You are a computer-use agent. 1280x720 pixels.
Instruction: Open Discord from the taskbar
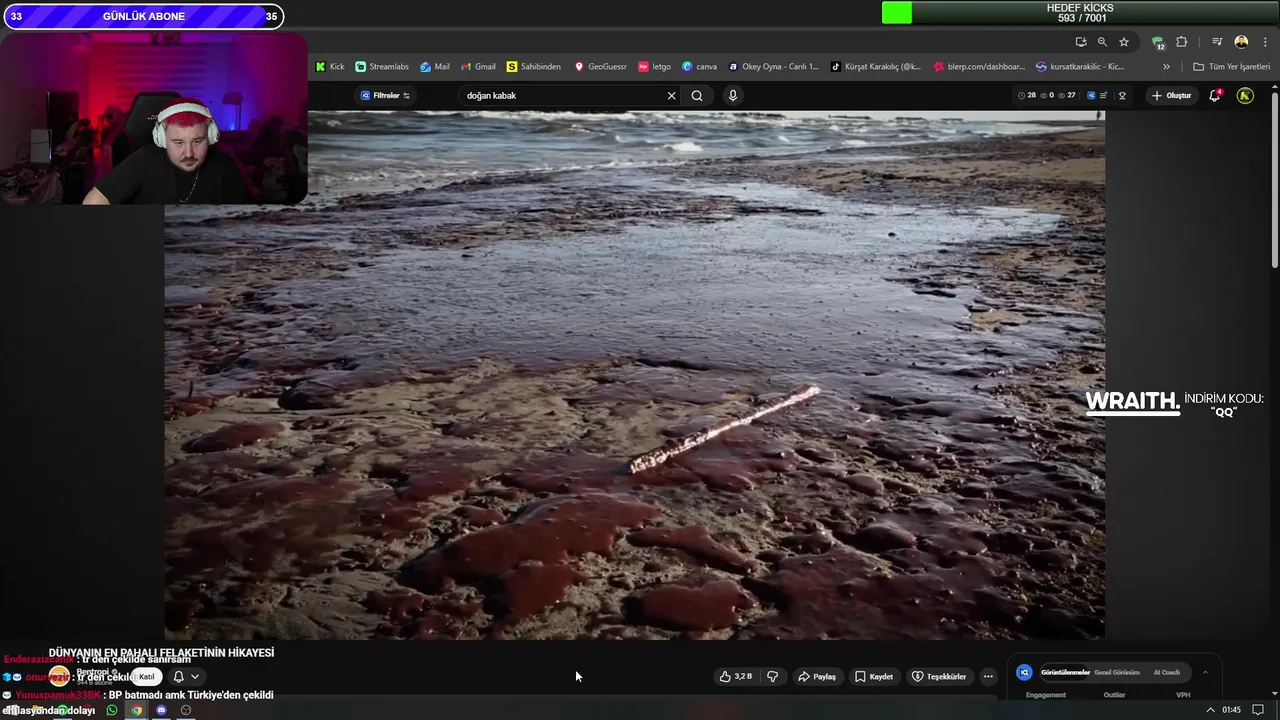click(161, 710)
